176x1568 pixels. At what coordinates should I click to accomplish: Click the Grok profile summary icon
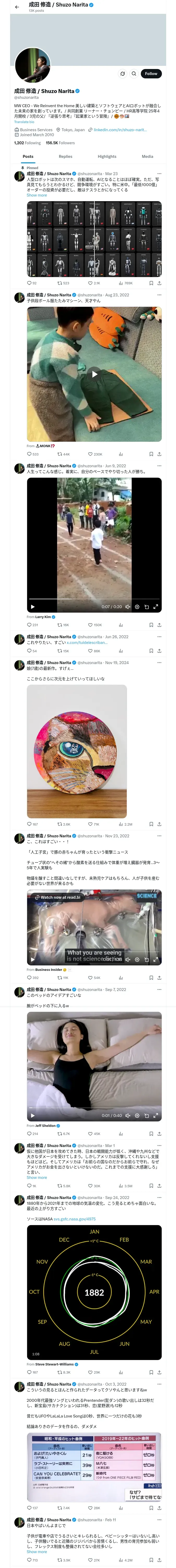(122, 74)
